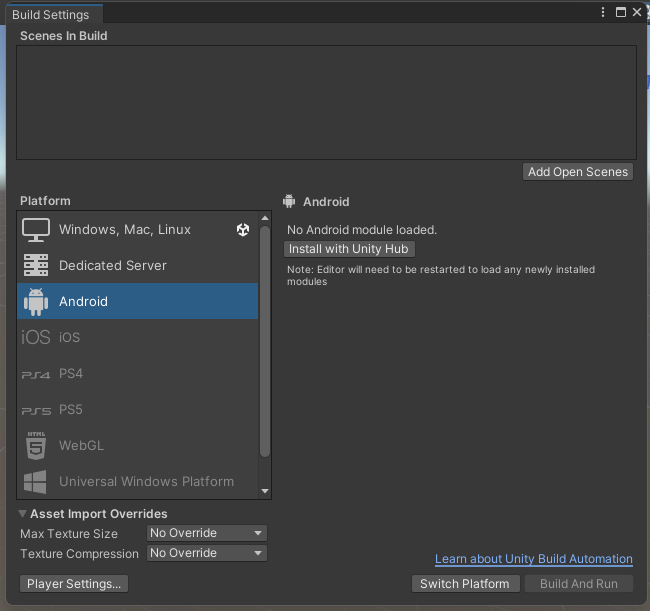Click Install with Unity Hub button

pos(349,249)
